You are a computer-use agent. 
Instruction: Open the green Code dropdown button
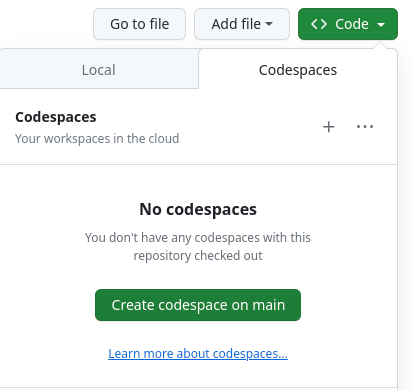348,24
